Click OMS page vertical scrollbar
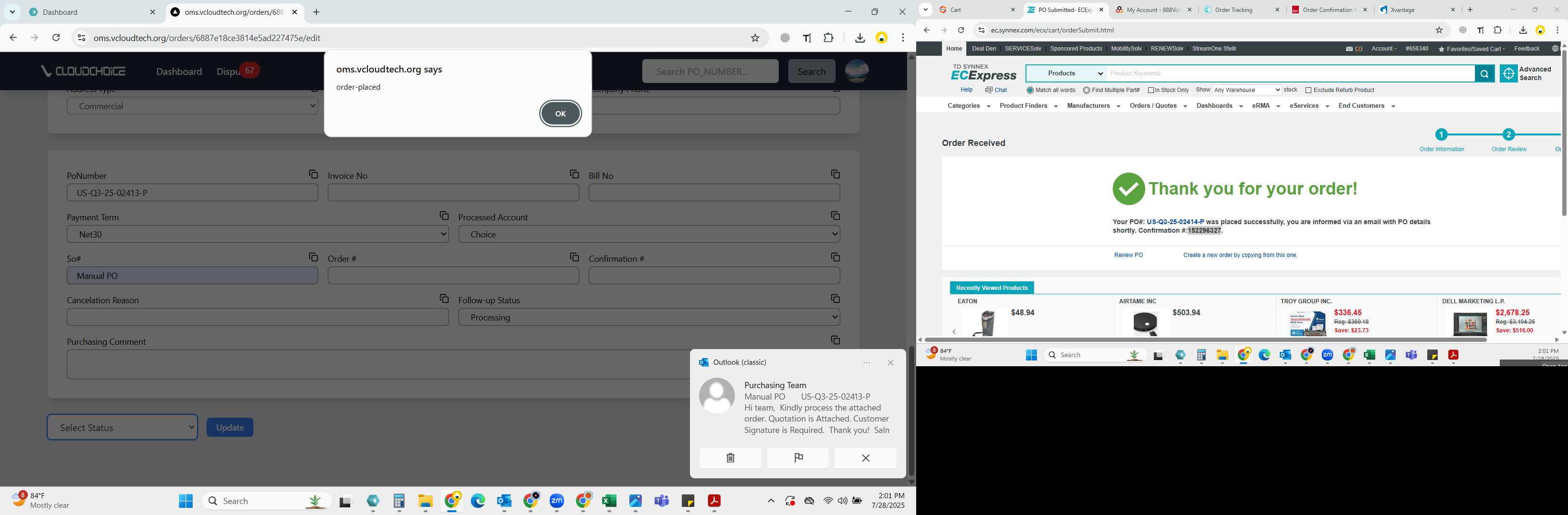Viewport: 1568px width, 515px height. 911,411
